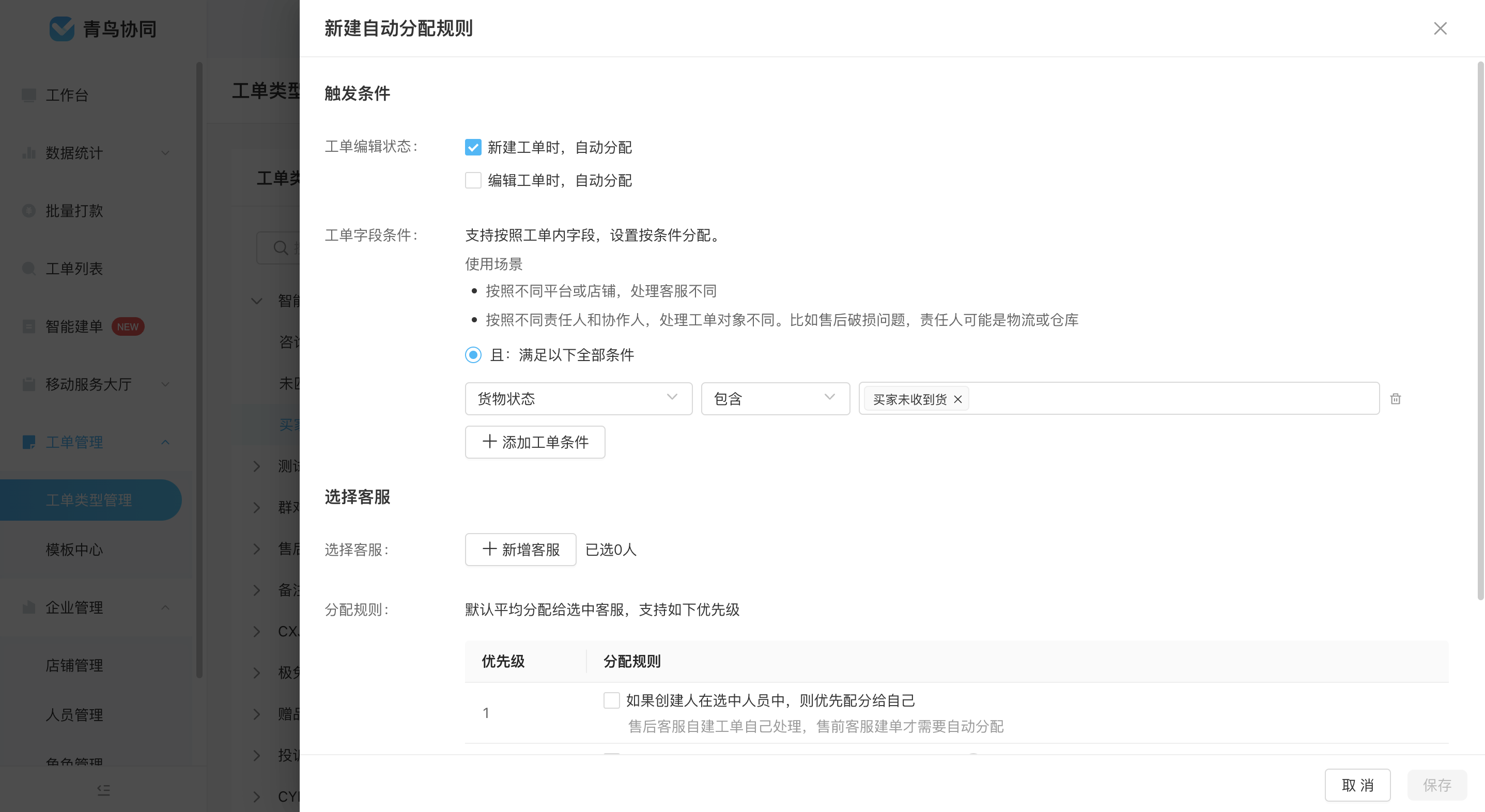This screenshot has width=1485, height=812.
Task: Open the 货物状态 field dropdown
Action: tap(578, 398)
